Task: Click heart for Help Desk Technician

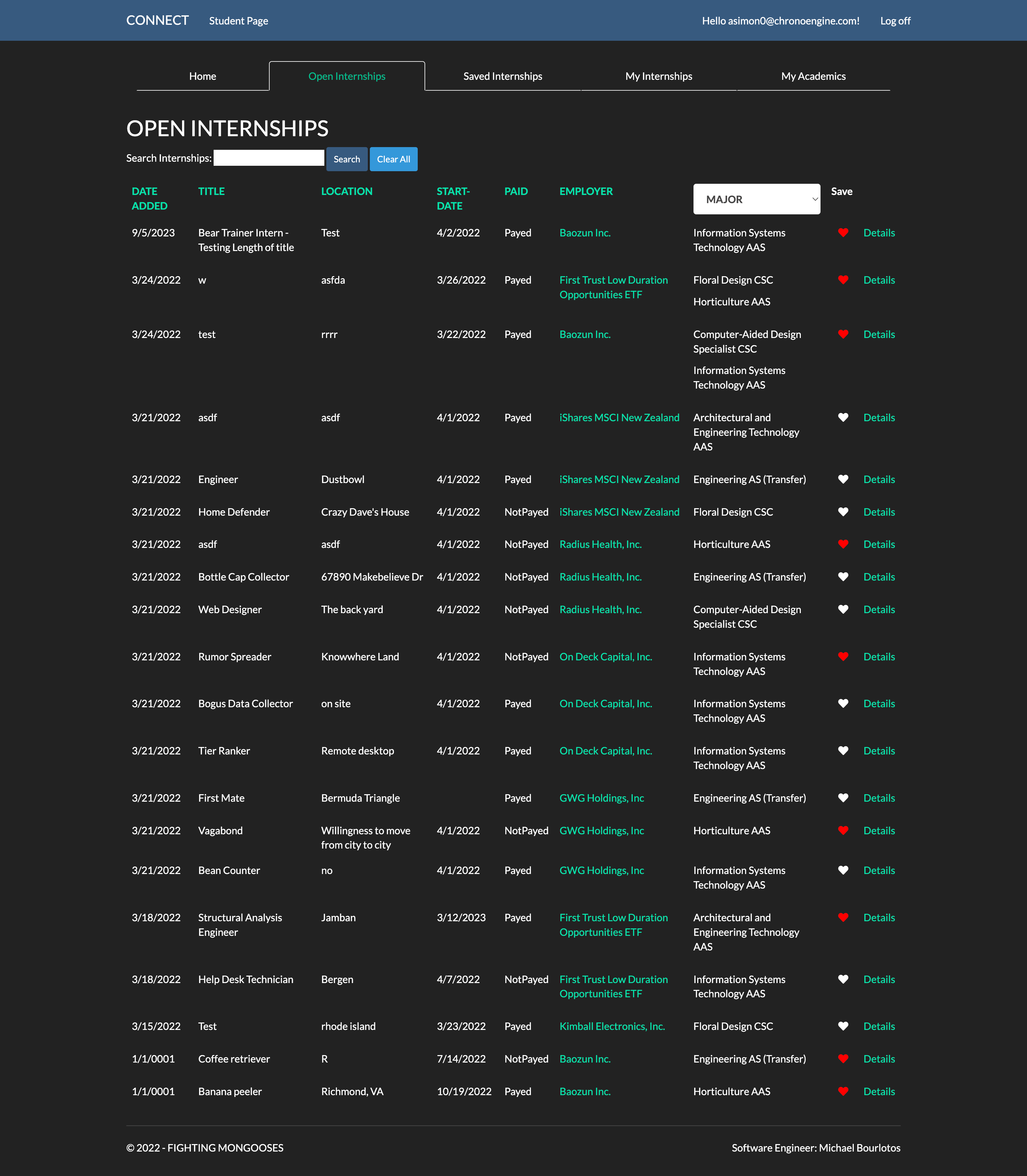Action: (843, 979)
